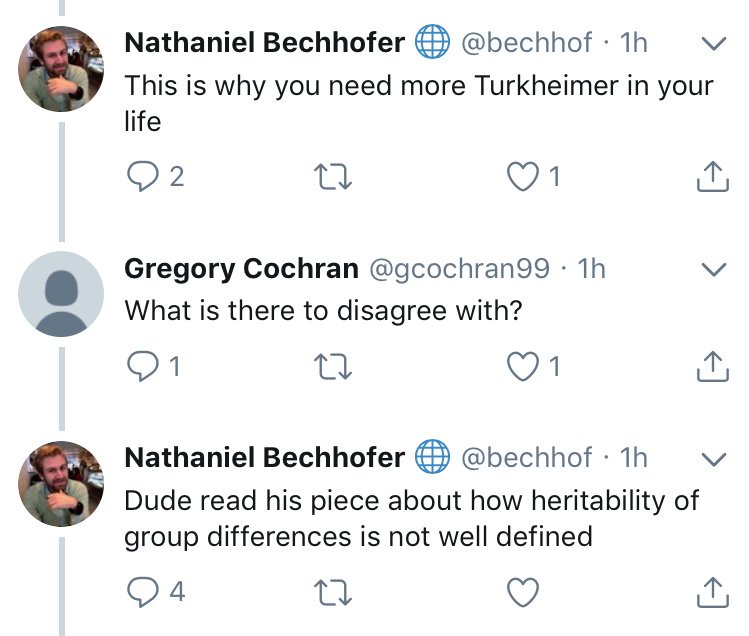Open the @bechhof handle on first tweet
Image resolution: width=749 pixels, height=636 pixels.
coord(526,43)
